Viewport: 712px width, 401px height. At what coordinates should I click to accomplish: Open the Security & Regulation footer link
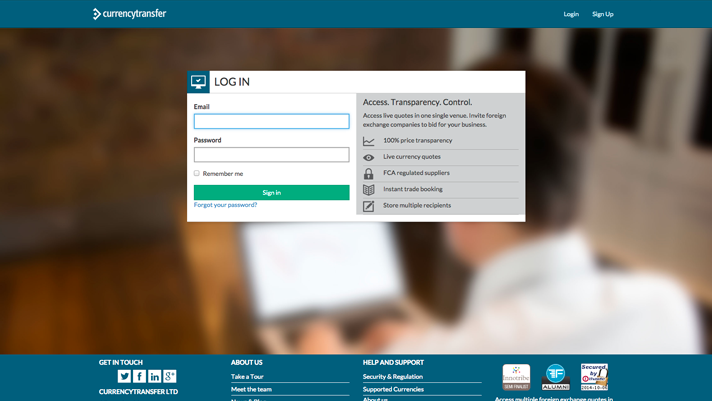pyautogui.click(x=392, y=377)
